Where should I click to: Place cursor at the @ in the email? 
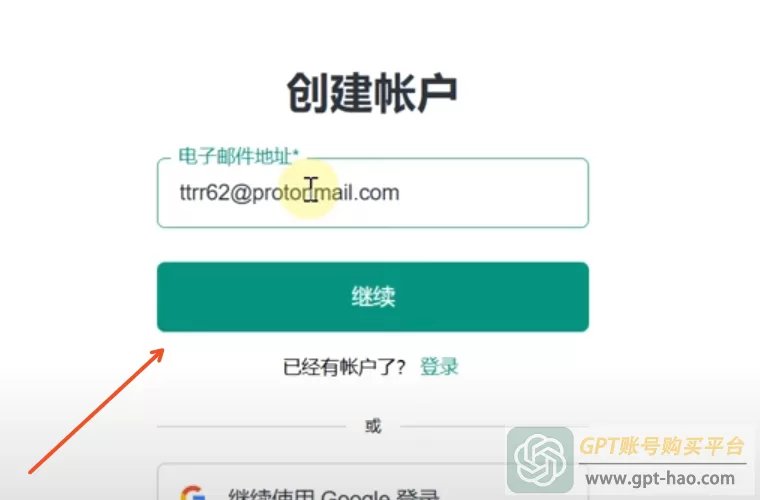pos(240,193)
